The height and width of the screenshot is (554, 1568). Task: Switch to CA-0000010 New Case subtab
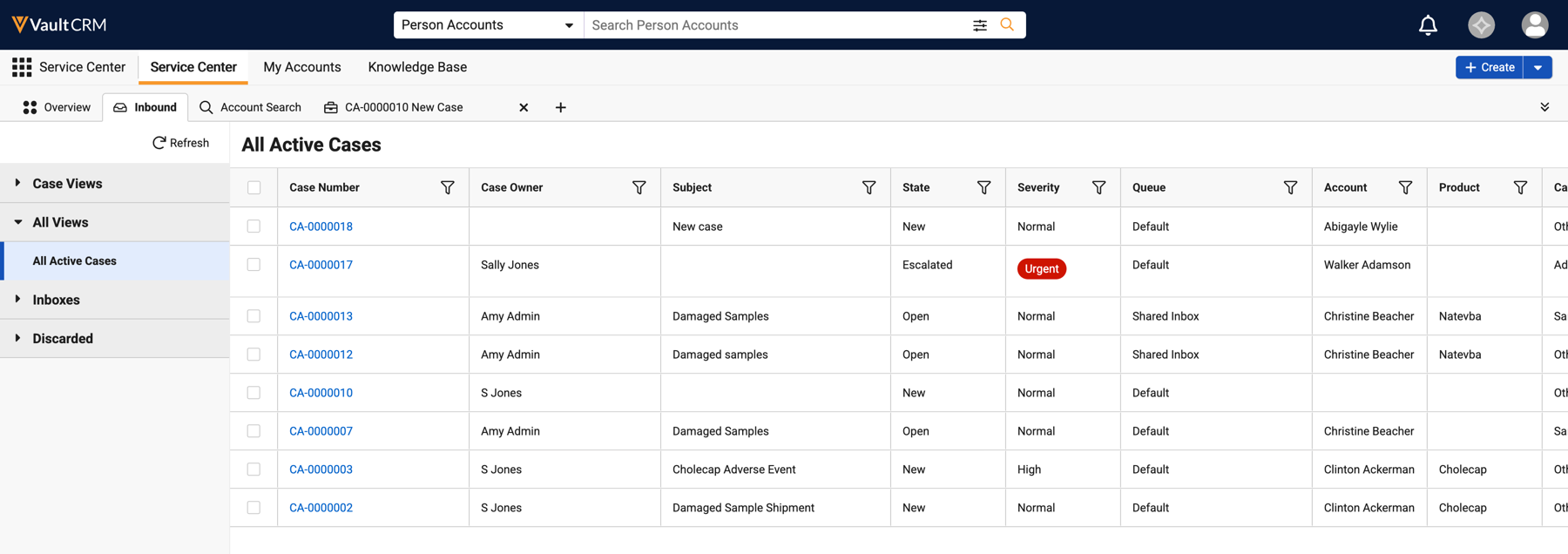click(404, 107)
